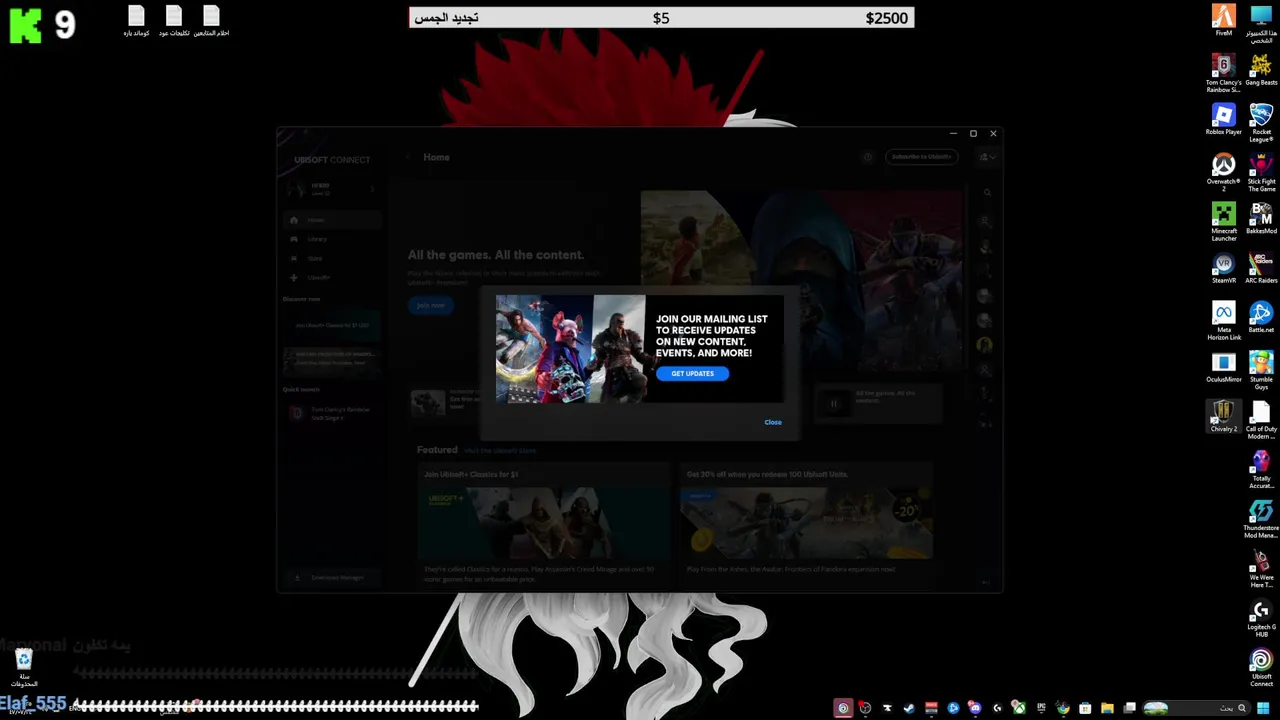The image size is (1280, 720).
Task: Click the taskbar search box
Action: click(1198, 708)
